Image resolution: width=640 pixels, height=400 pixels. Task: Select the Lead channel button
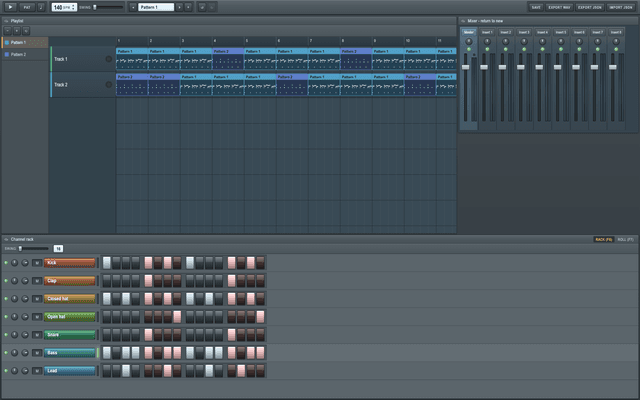coord(69,371)
